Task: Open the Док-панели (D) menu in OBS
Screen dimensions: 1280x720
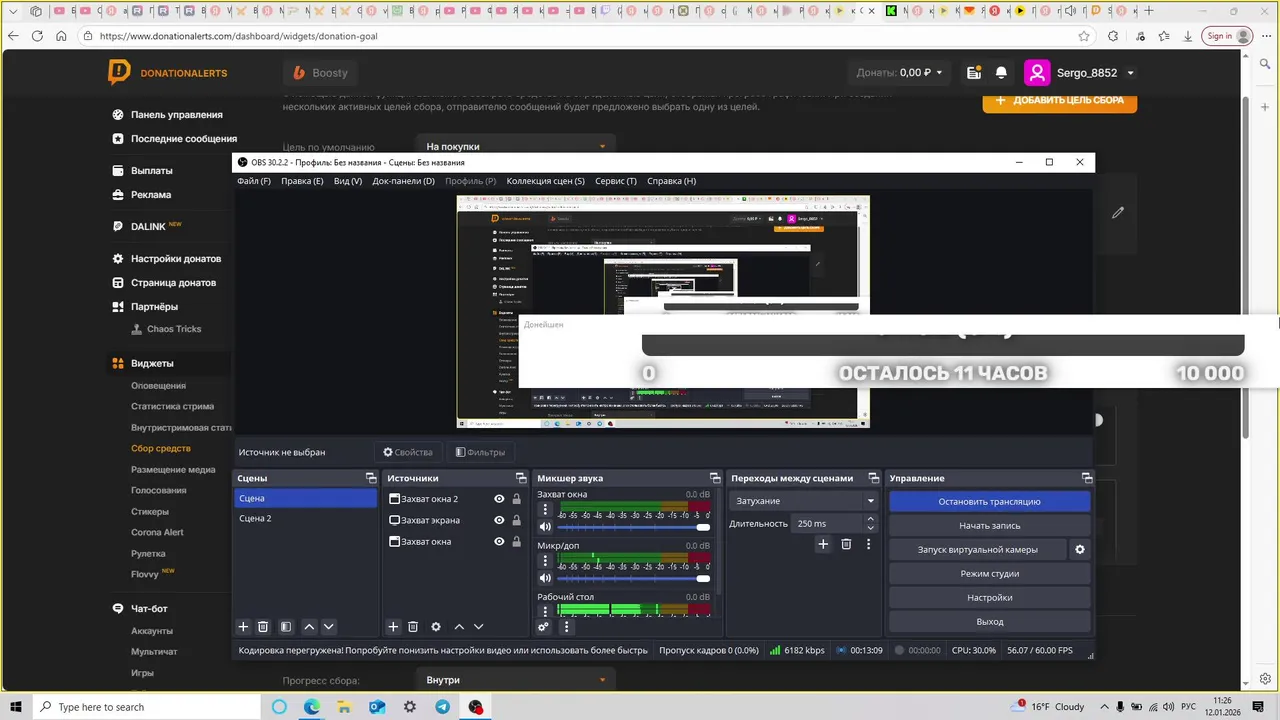Action: (403, 181)
